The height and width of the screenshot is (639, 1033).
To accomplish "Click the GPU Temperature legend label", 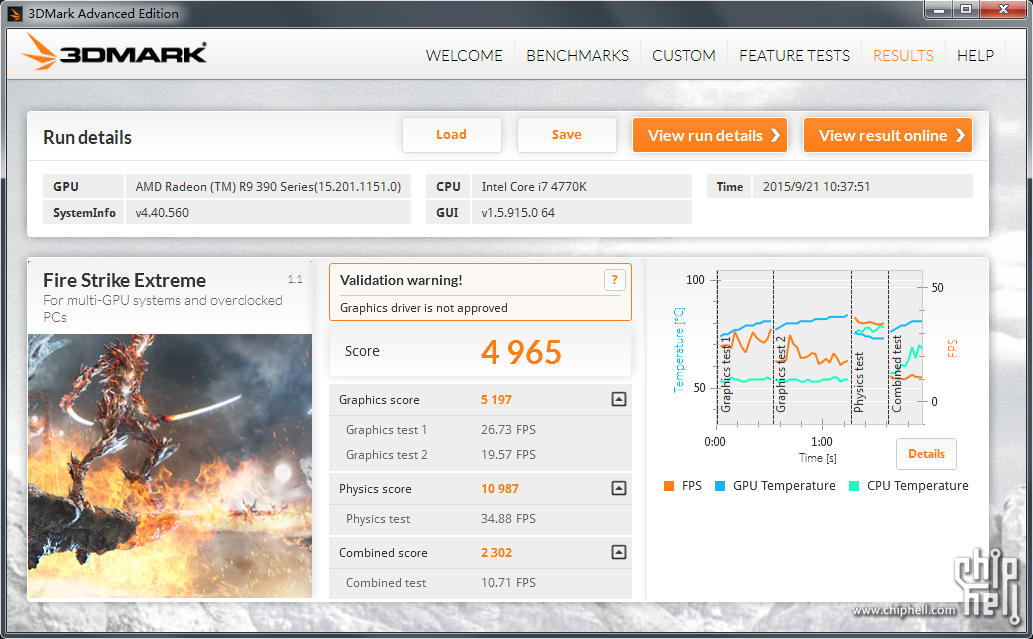I will tap(784, 486).
